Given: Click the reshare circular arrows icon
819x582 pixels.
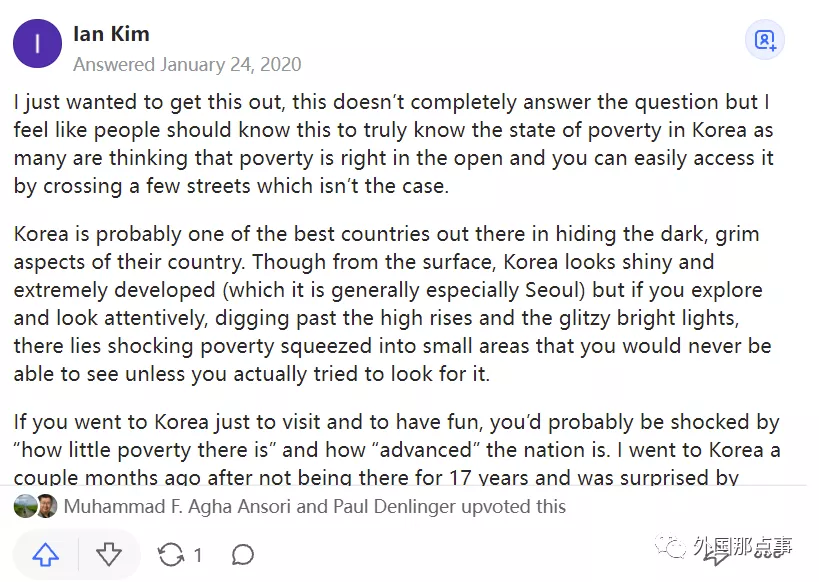Looking at the screenshot, I should (171, 555).
